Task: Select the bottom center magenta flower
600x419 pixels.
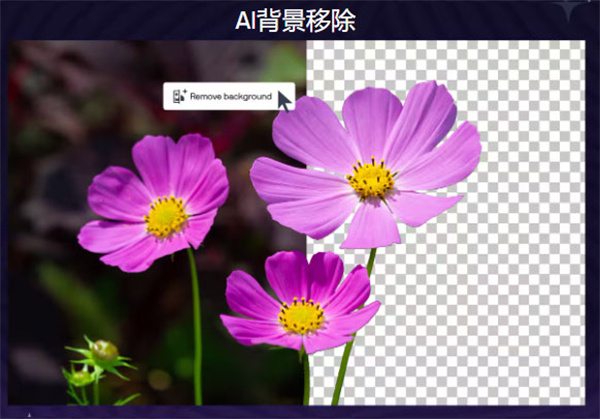Action: click(300, 302)
